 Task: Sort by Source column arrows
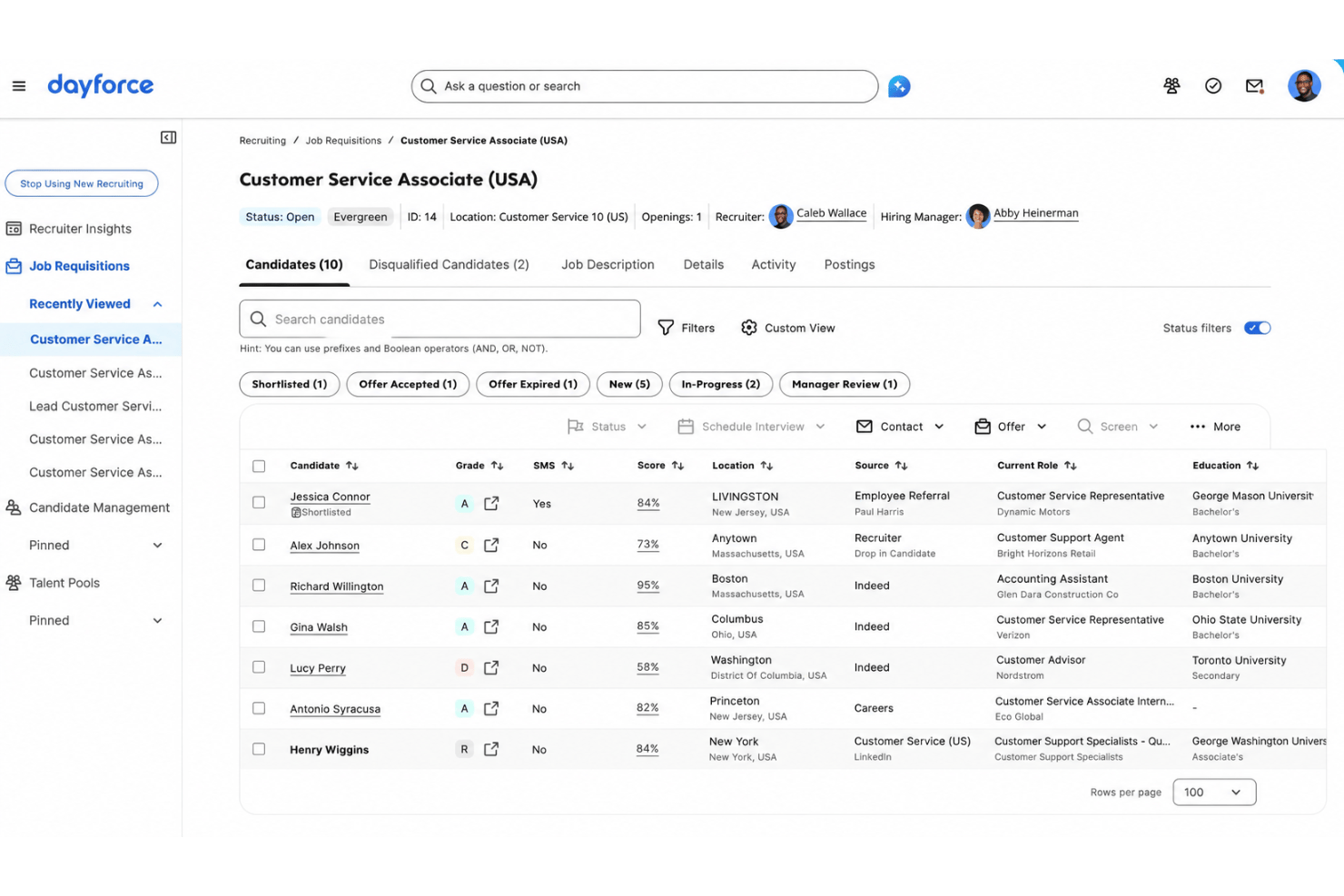(x=901, y=466)
